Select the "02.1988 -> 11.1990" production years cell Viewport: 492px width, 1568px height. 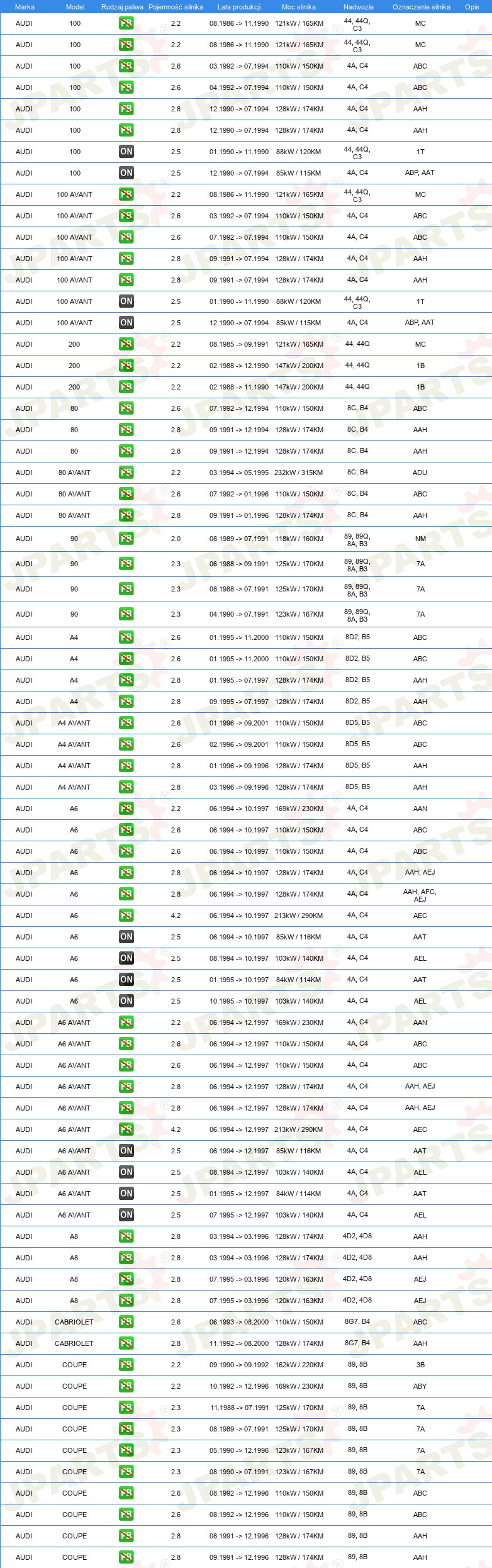[x=239, y=387]
